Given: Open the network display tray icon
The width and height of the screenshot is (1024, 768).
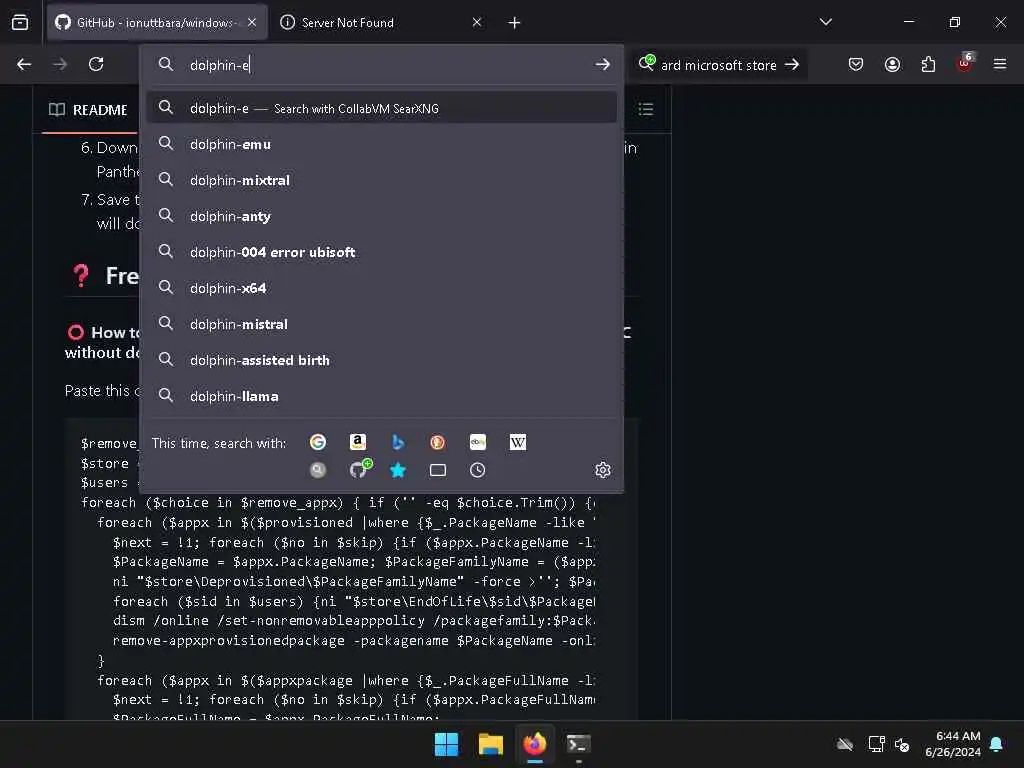Looking at the screenshot, I should click(876, 744).
